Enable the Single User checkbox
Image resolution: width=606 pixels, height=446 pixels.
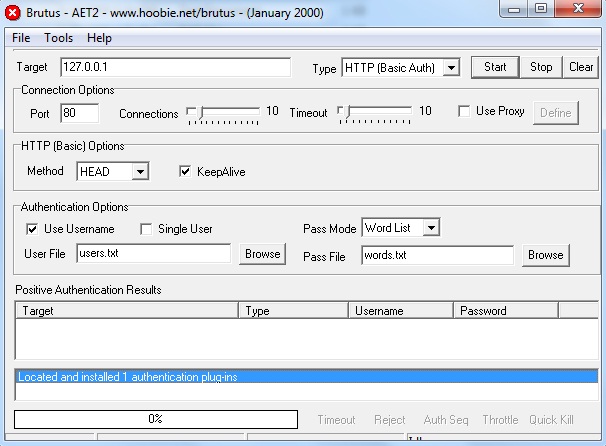(x=146, y=229)
